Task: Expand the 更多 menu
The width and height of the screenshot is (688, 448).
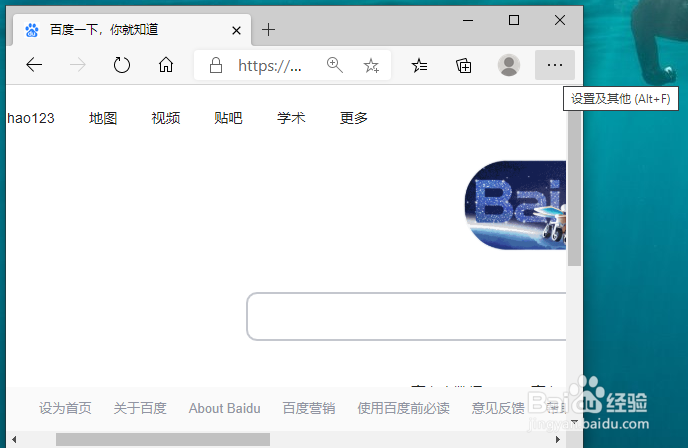Action: [x=354, y=118]
